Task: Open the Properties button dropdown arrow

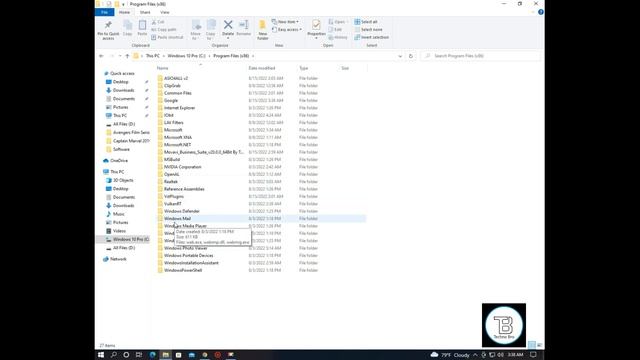Action: tap(316, 38)
